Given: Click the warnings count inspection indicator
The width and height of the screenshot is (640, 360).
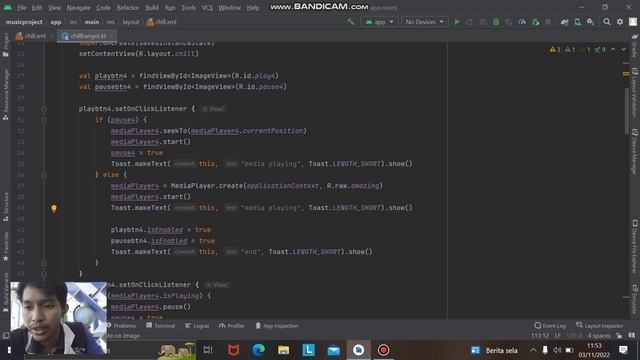Looking at the screenshot, I should [555, 49].
